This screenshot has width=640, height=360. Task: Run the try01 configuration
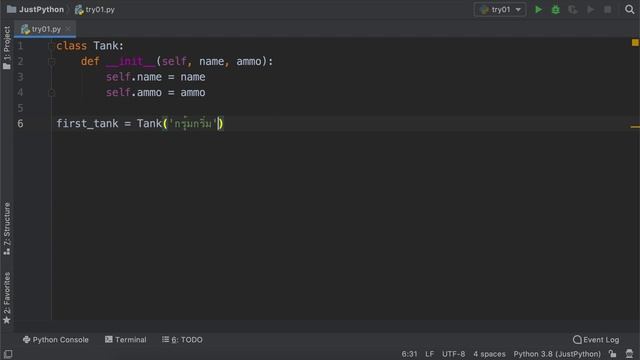click(x=538, y=9)
